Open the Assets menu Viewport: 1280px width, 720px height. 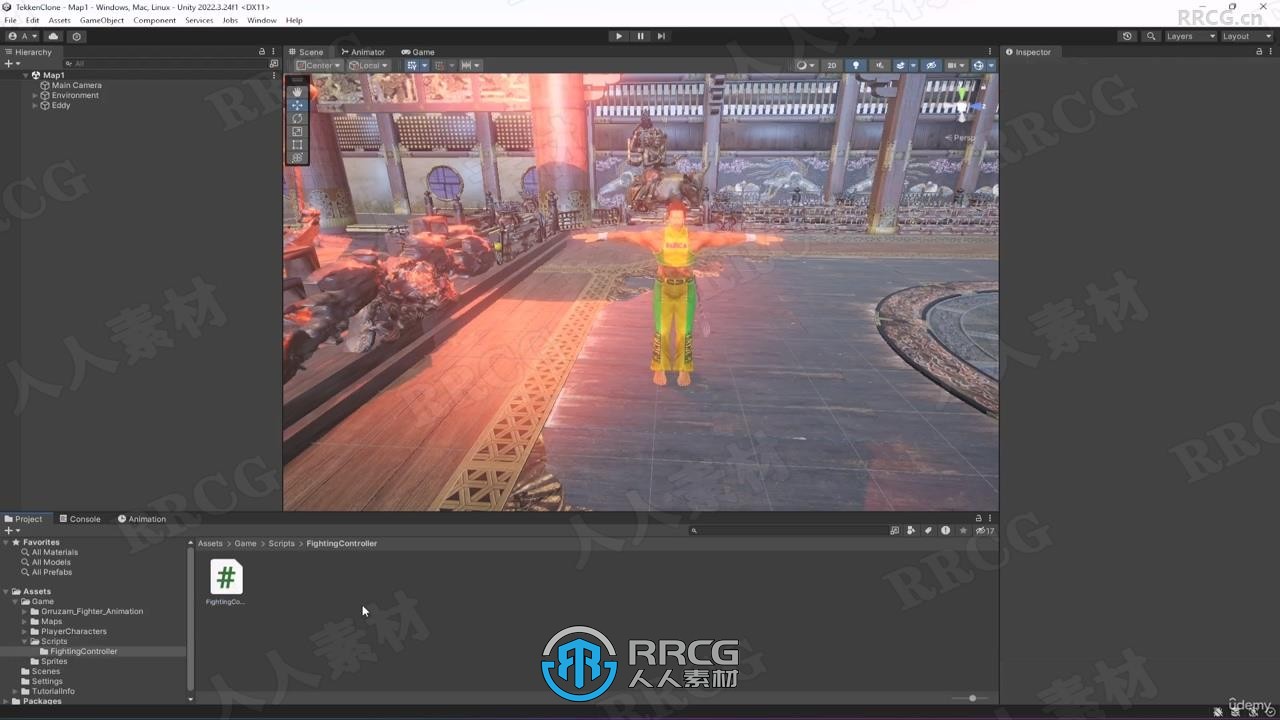tap(60, 20)
